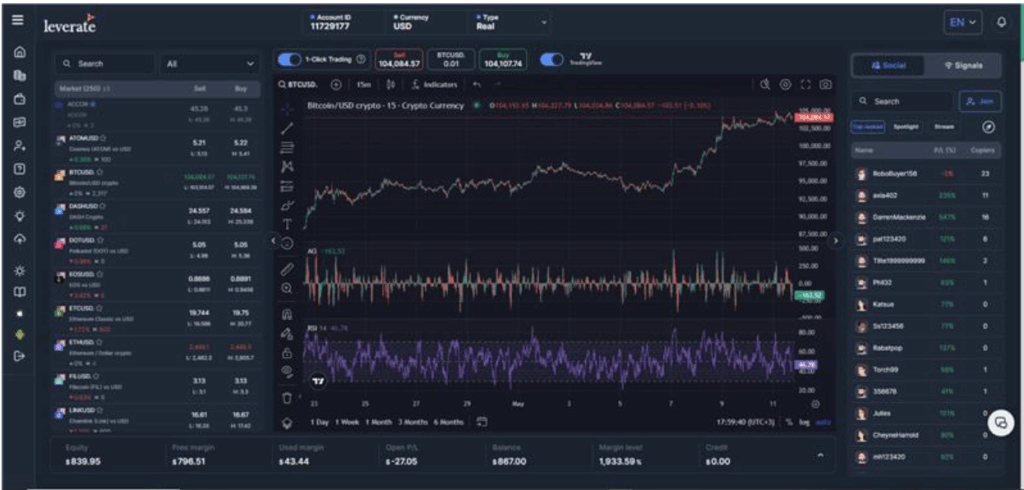Pick the Text tool in chart toolbar
Viewport: 1024px width, 490px height.
pyautogui.click(x=288, y=224)
